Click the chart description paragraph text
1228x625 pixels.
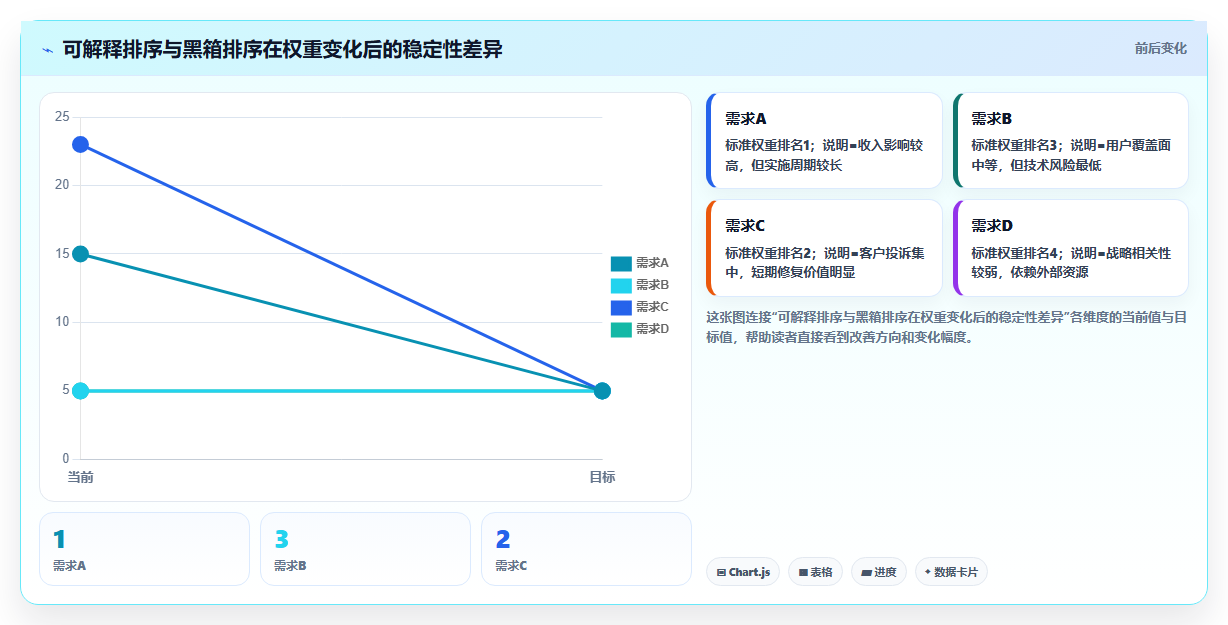pyautogui.click(x=946, y=327)
